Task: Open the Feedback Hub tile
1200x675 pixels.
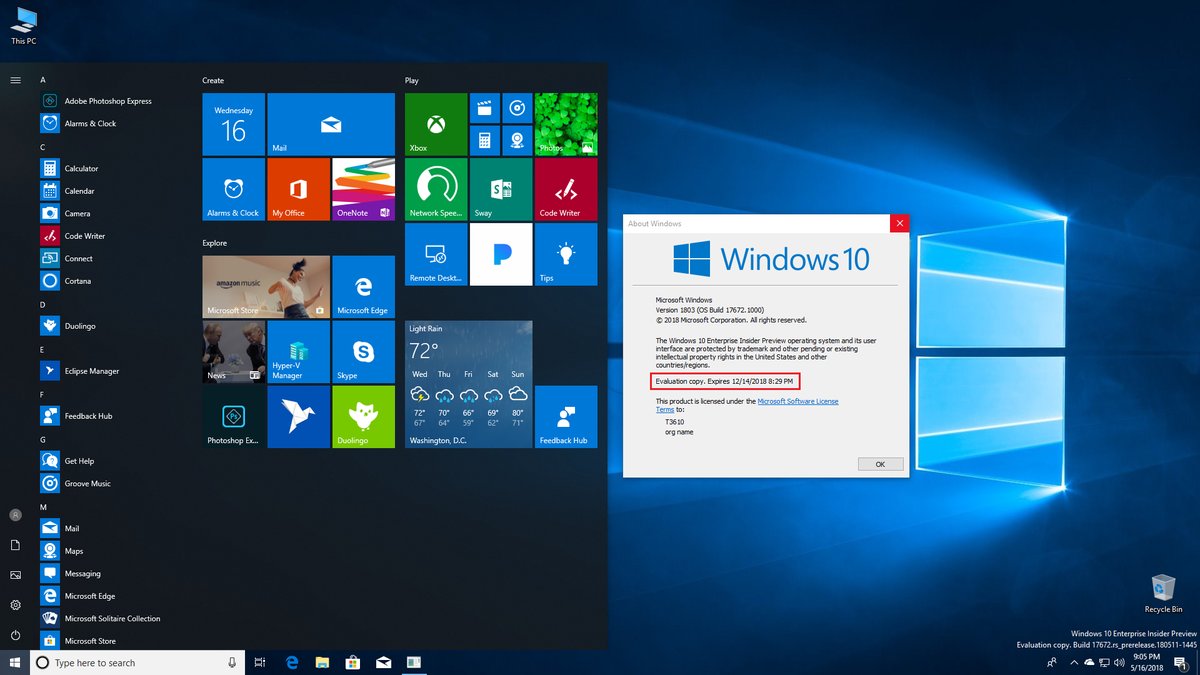Action: click(x=566, y=417)
